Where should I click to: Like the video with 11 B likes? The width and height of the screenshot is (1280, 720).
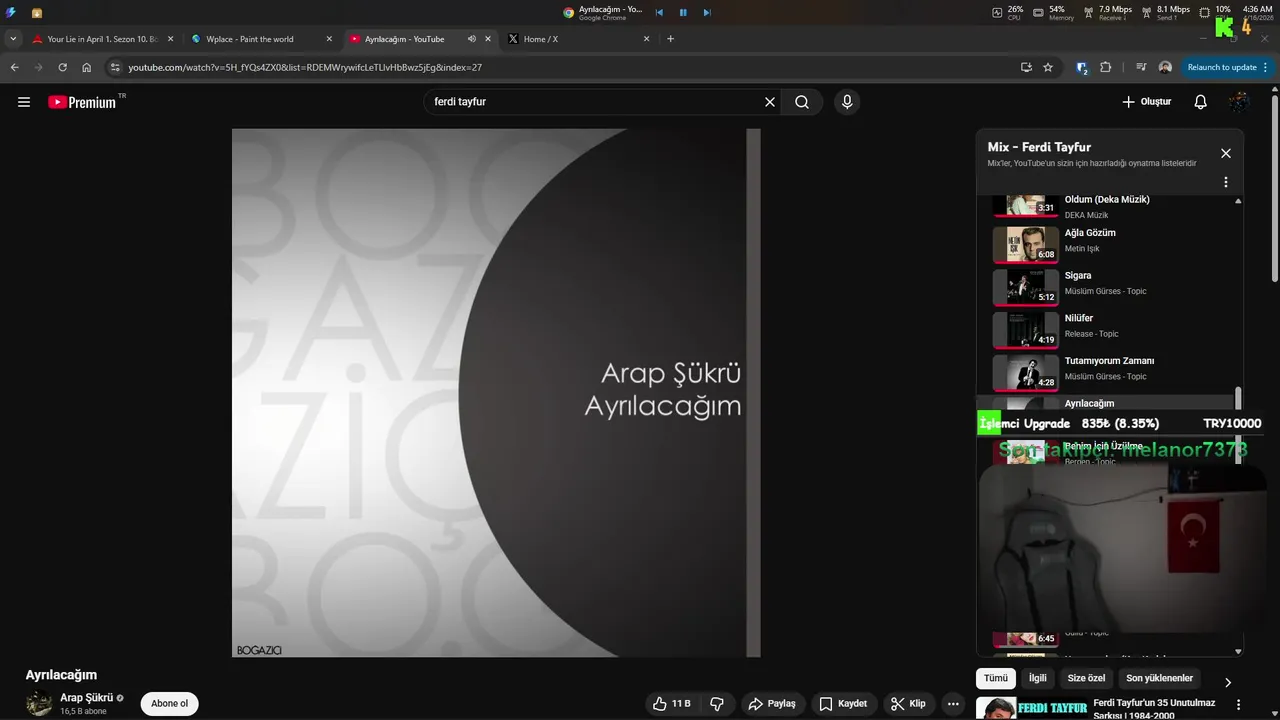tap(671, 704)
